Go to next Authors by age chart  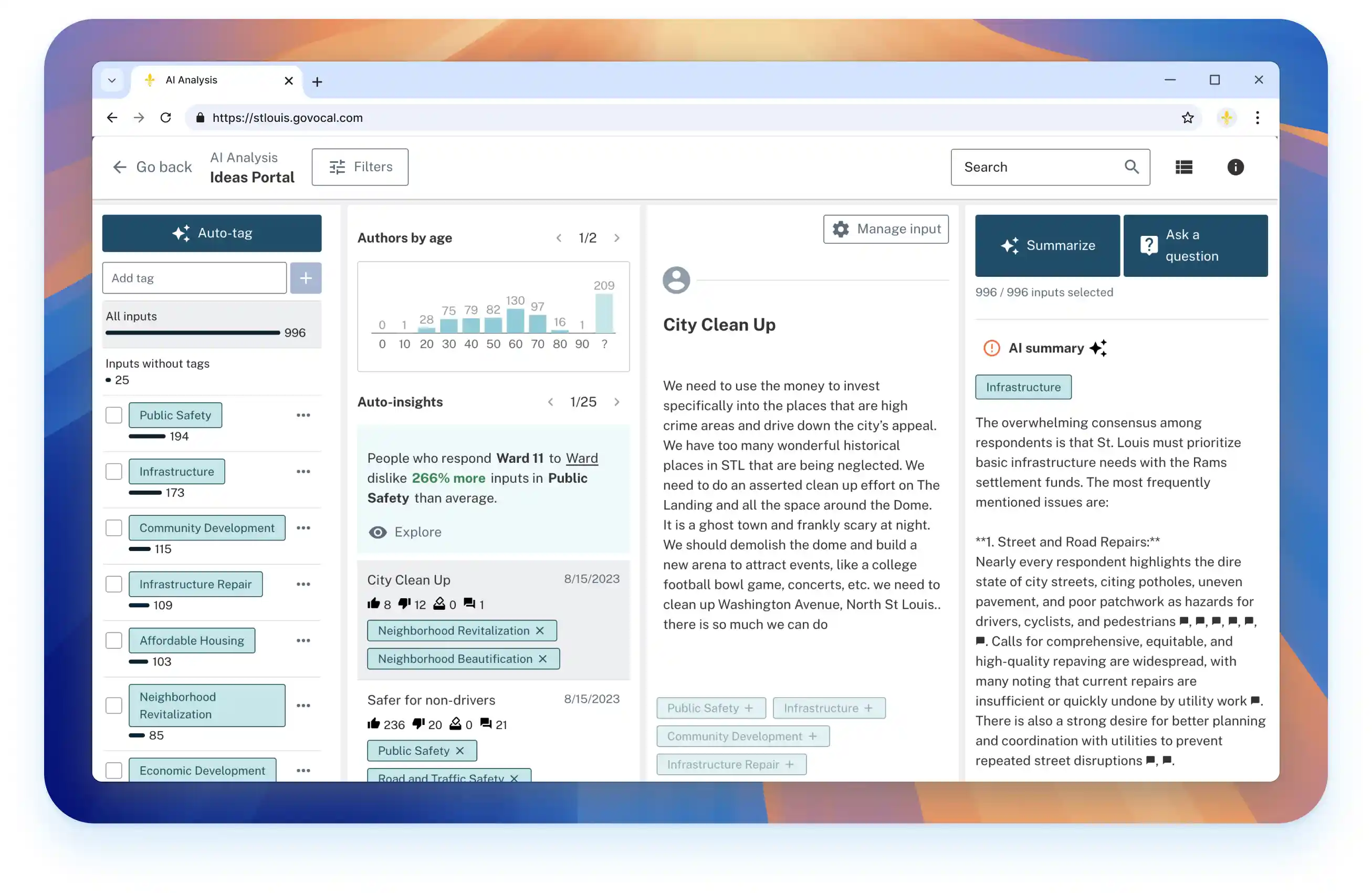pyautogui.click(x=617, y=237)
